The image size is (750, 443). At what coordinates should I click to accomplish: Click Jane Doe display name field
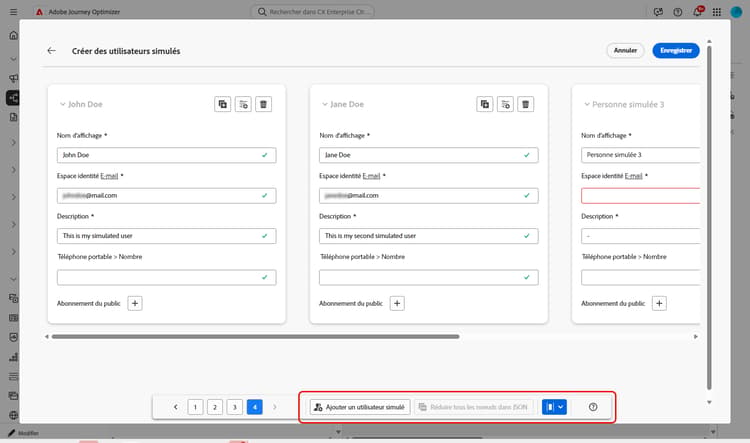coord(429,155)
